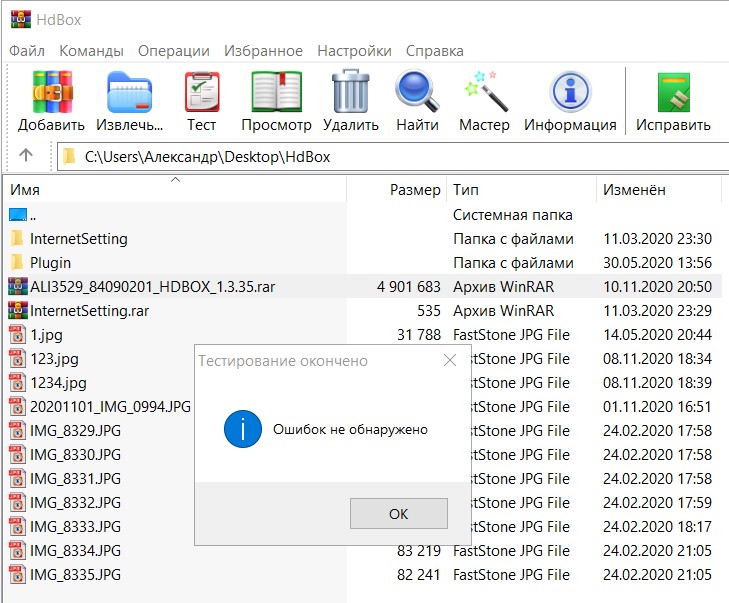Select the parent folder '..' icon
This screenshot has width=729, height=603.
click(18, 214)
